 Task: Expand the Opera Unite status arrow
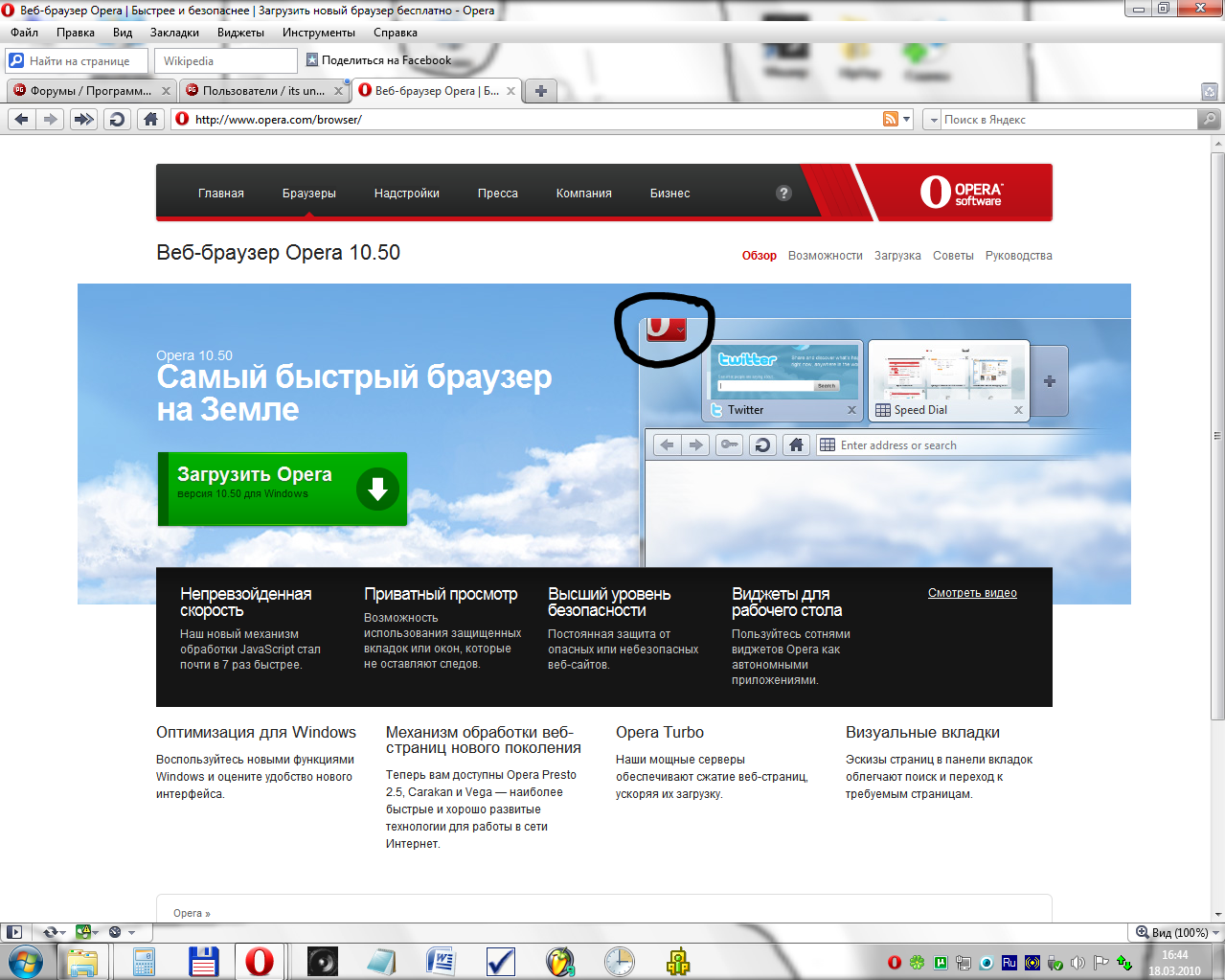click(x=96, y=932)
